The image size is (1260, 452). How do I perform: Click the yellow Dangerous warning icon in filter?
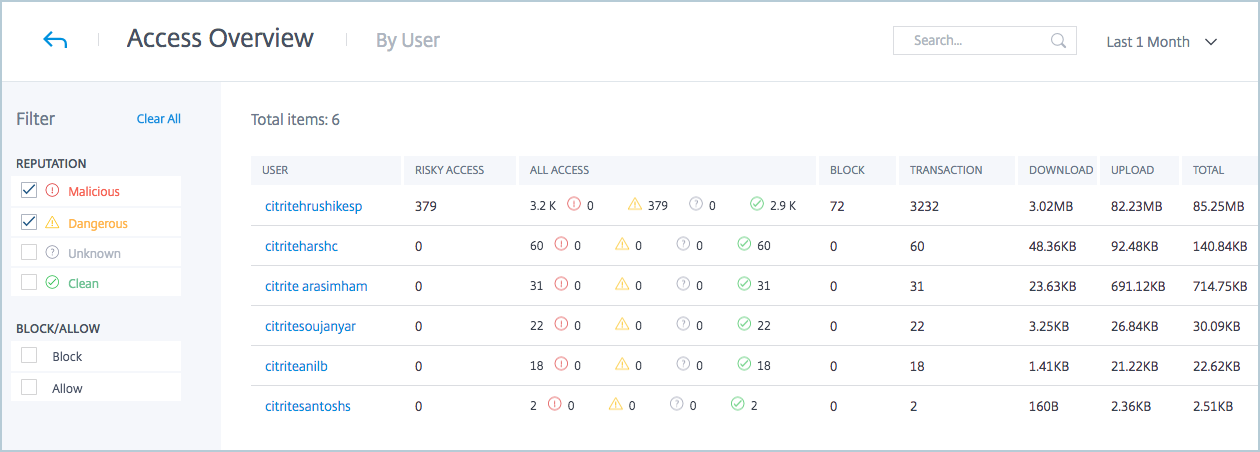click(53, 223)
